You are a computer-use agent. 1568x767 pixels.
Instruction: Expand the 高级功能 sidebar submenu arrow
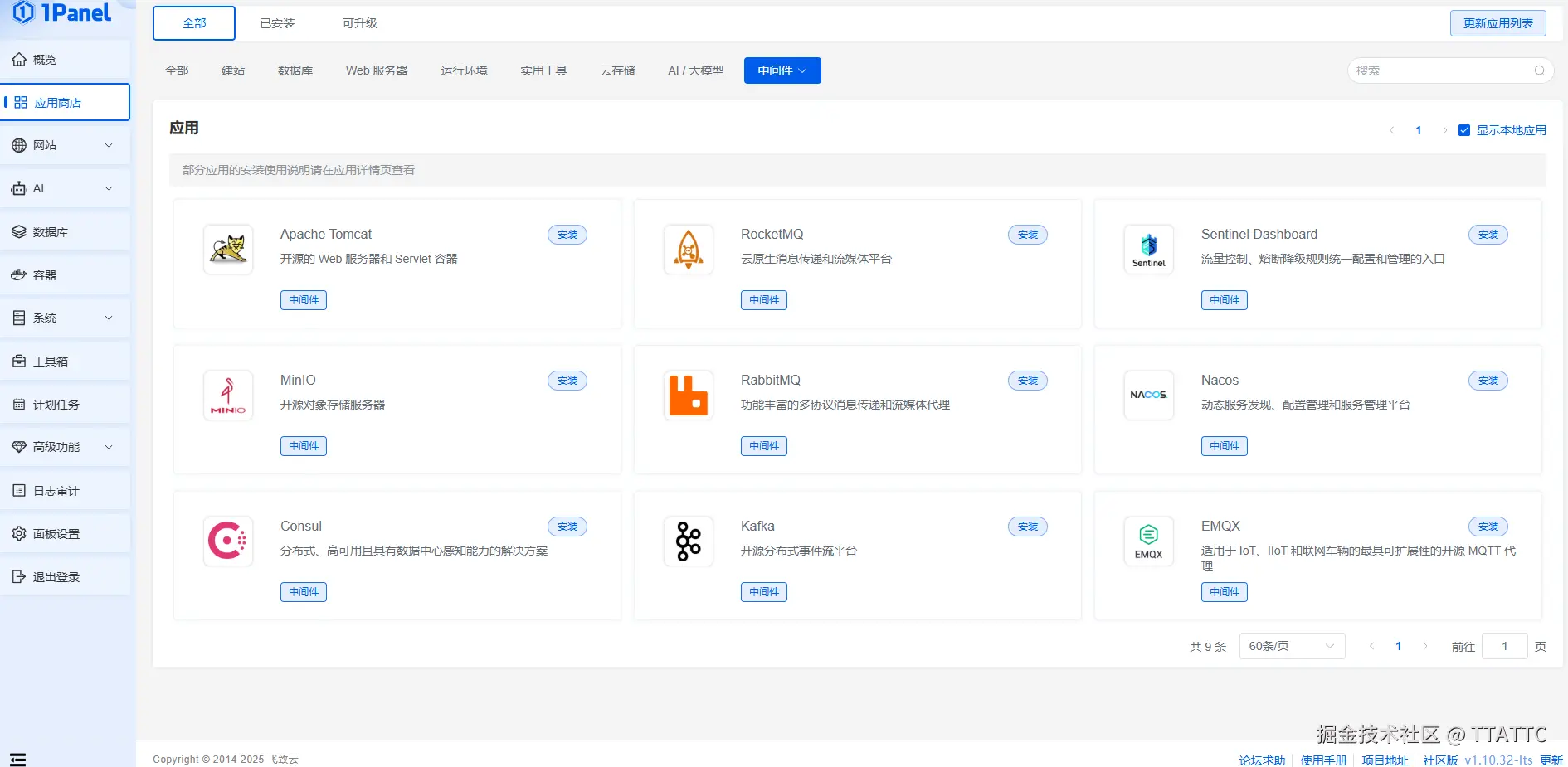(x=109, y=447)
